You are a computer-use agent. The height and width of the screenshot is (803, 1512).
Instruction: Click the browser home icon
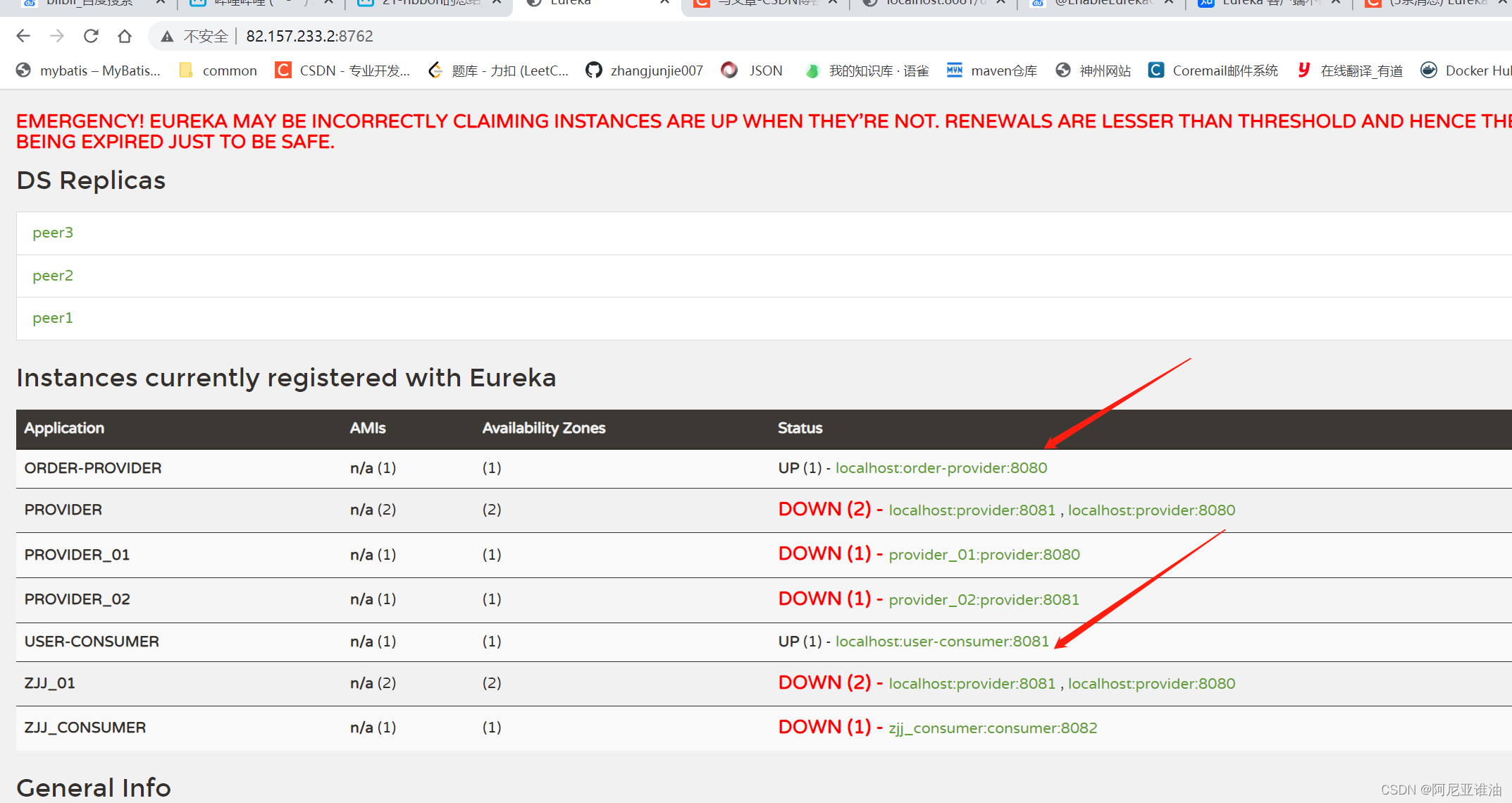click(125, 36)
